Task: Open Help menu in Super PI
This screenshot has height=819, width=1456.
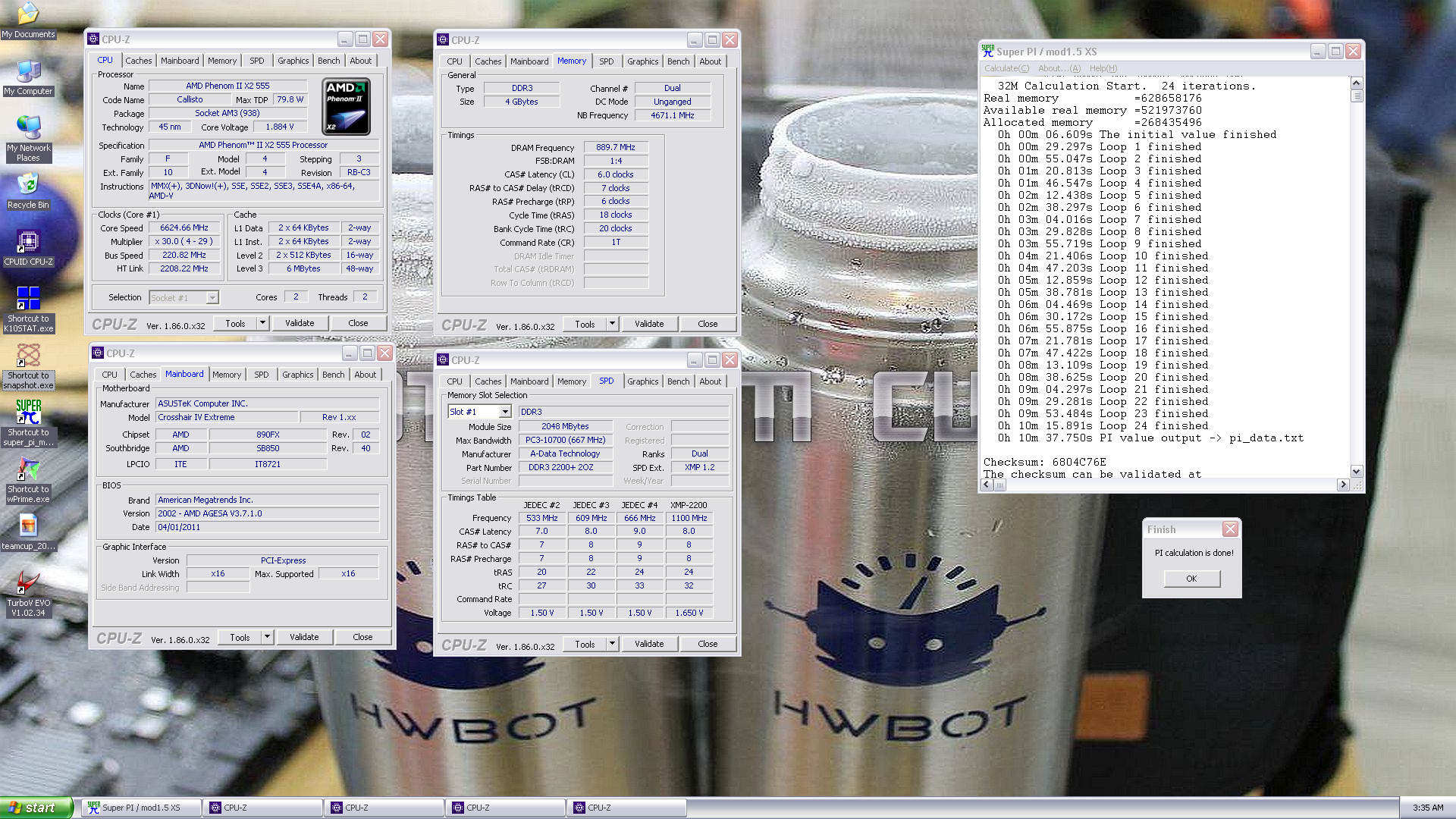Action: click(1103, 68)
